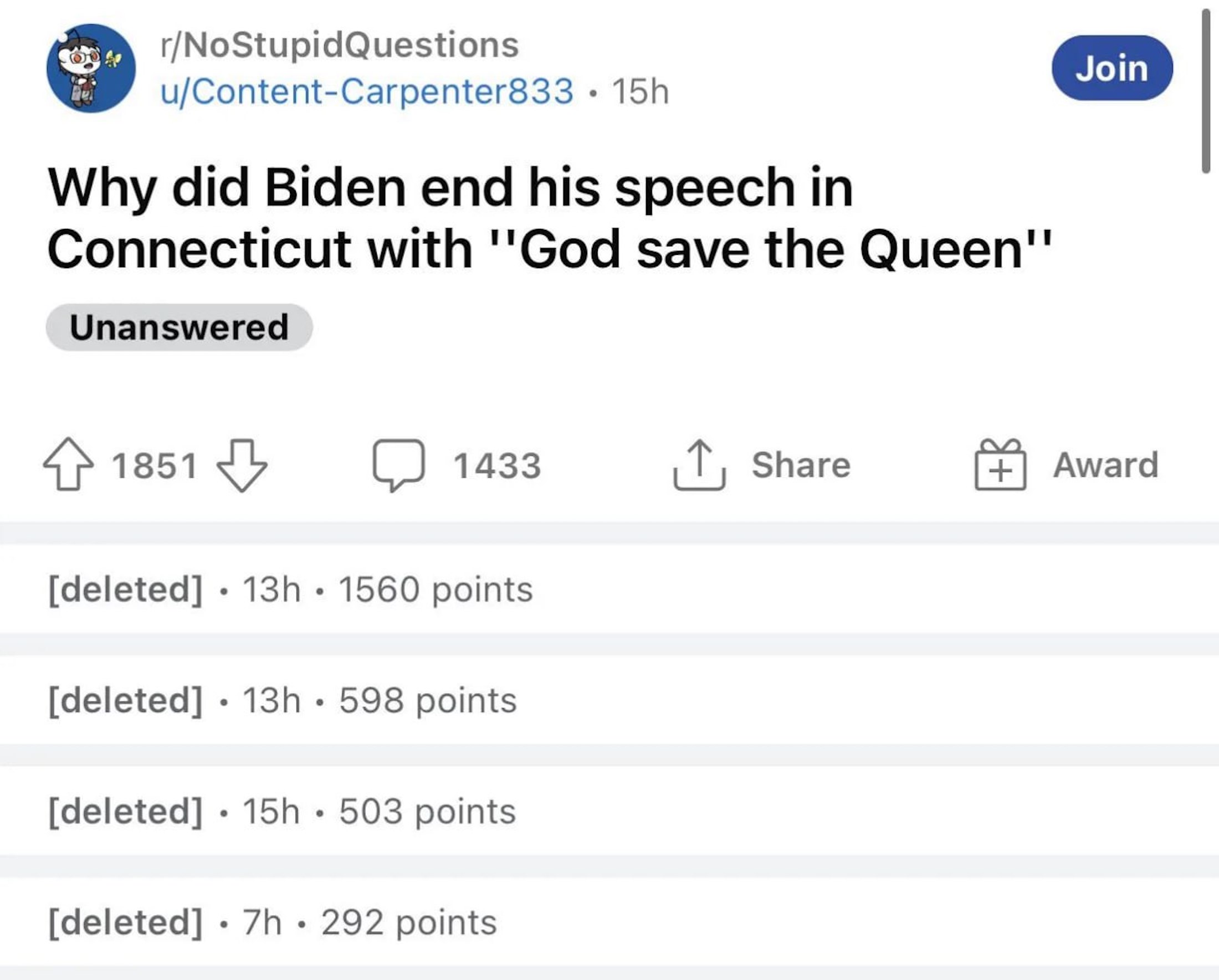Click the Award label text
This screenshot has height=980, width=1219.
coord(1105,465)
